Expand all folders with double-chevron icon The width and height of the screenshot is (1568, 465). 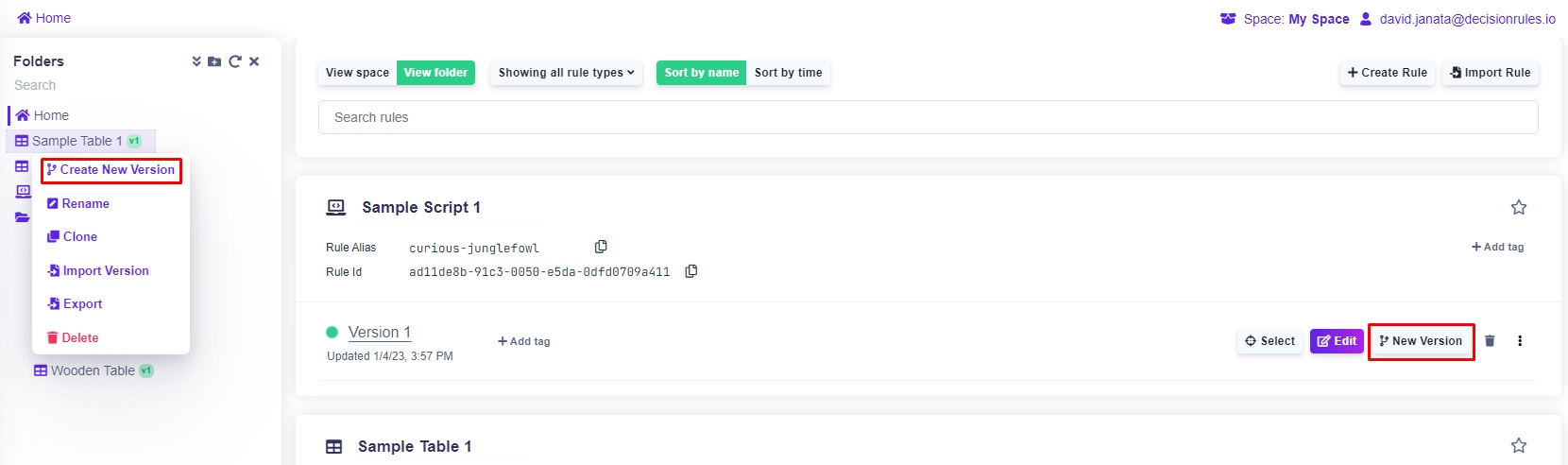click(x=196, y=61)
